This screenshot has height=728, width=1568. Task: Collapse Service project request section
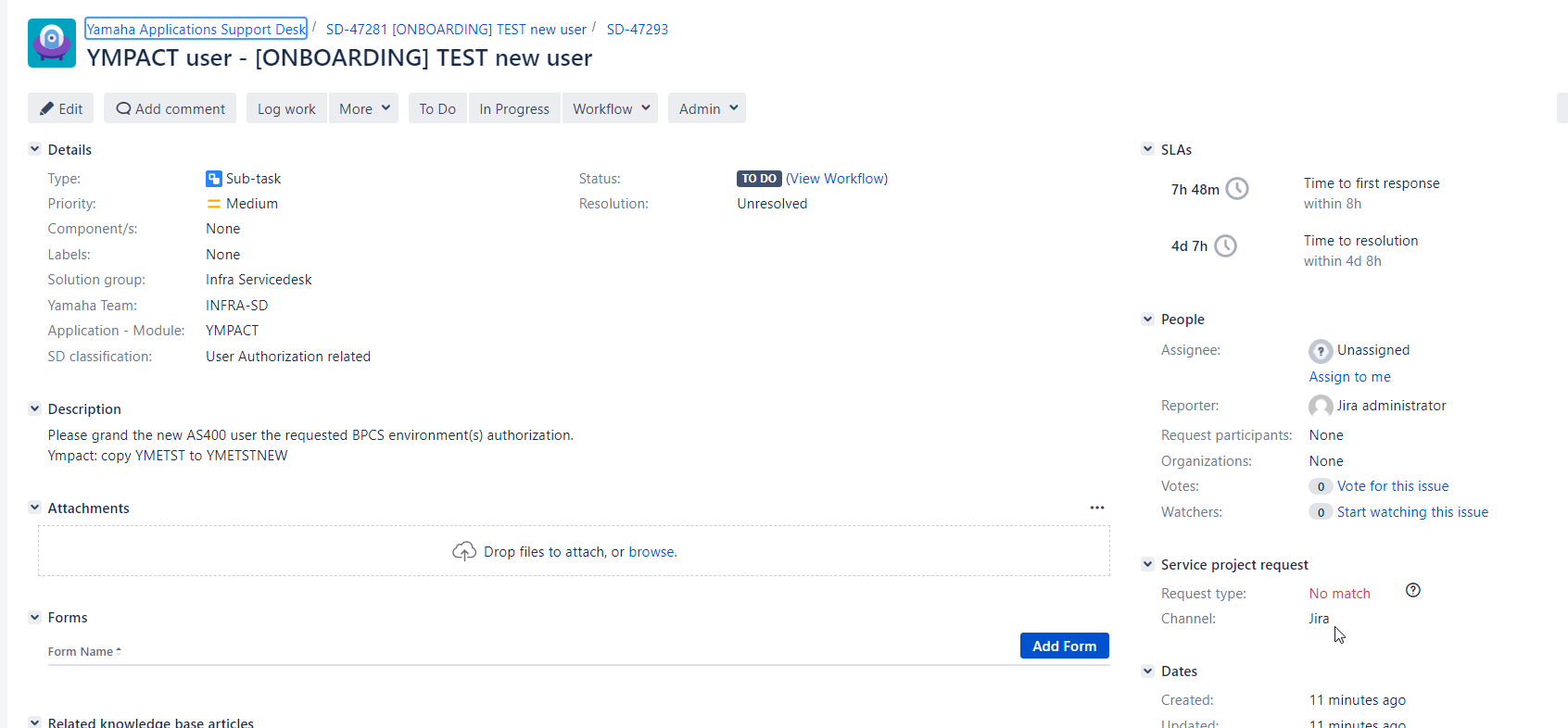pyautogui.click(x=1147, y=564)
